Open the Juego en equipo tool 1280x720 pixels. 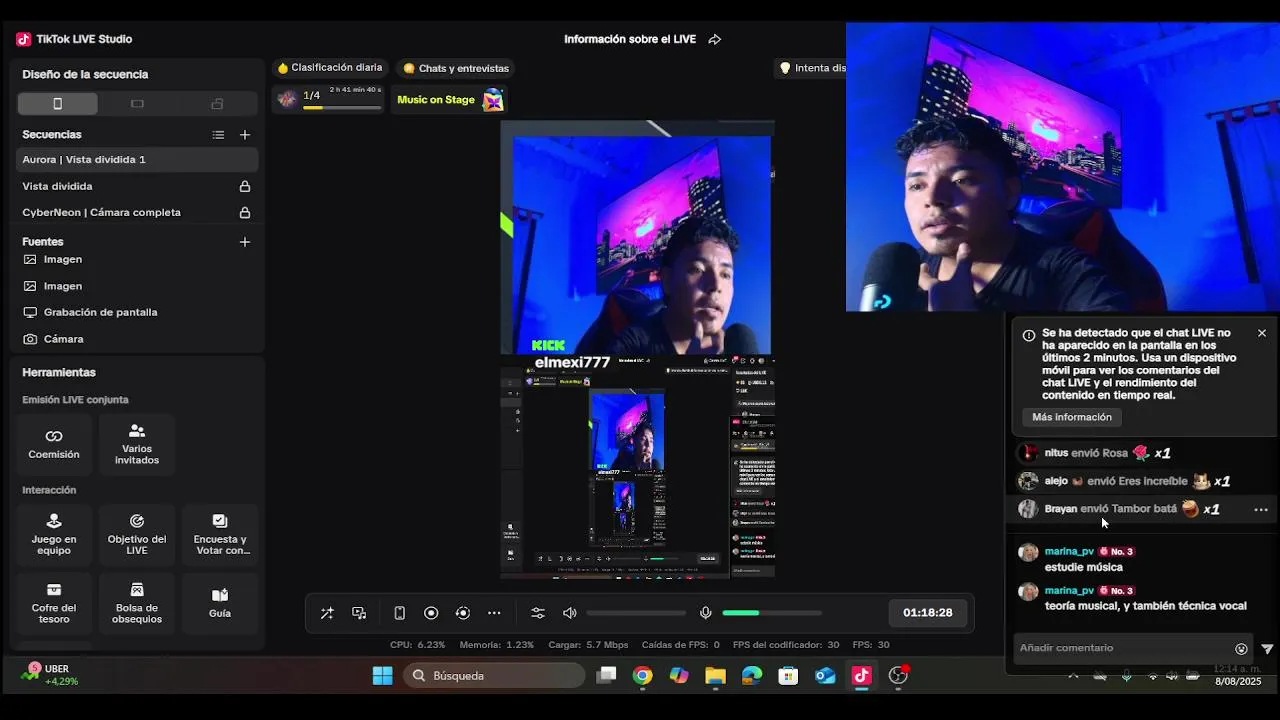(x=54, y=535)
